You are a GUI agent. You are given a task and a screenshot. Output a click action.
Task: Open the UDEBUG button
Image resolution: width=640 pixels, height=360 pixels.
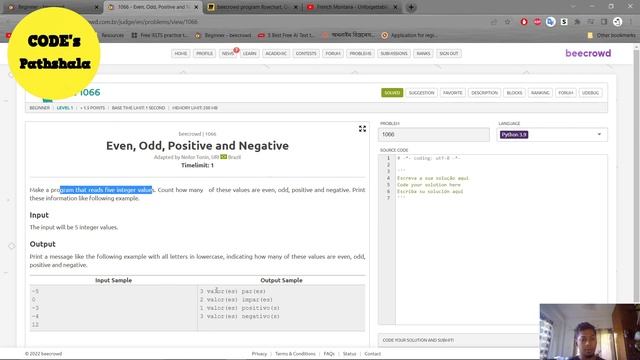[x=590, y=93]
